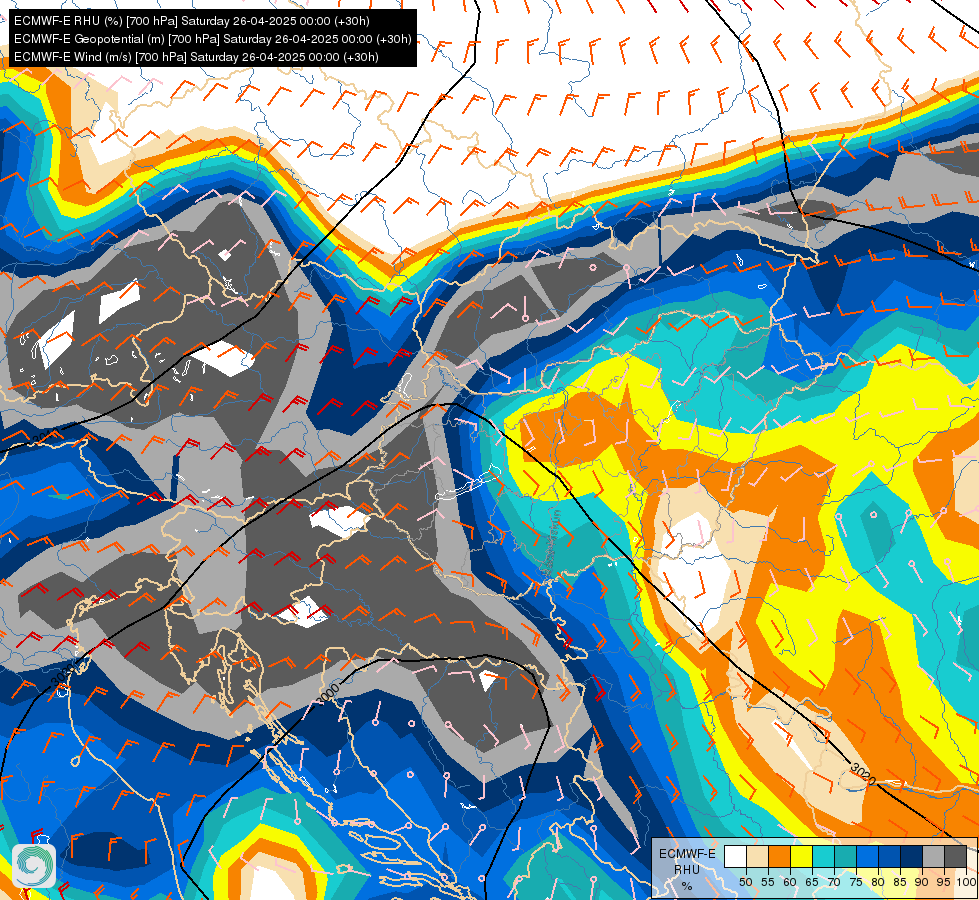The height and width of the screenshot is (900, 979).
Task: Click the legend tick value '80'
Action: pos(878,883)
